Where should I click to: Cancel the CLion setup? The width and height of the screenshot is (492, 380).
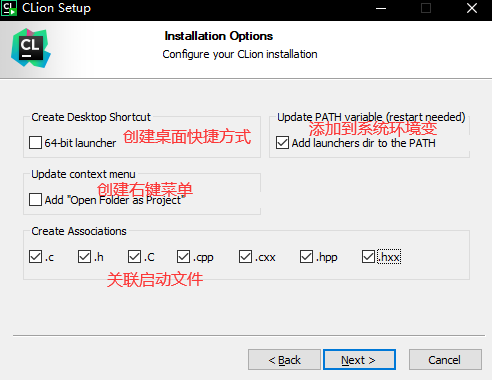point(445,360)
